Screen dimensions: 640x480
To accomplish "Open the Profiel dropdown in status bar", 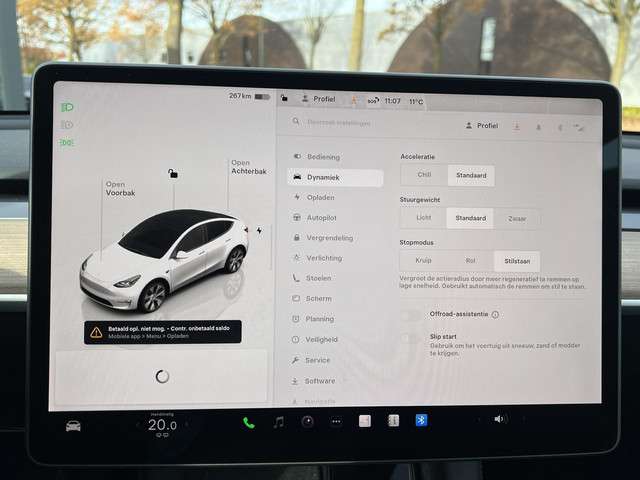I will pyautogui.click(x=320, y=99).
